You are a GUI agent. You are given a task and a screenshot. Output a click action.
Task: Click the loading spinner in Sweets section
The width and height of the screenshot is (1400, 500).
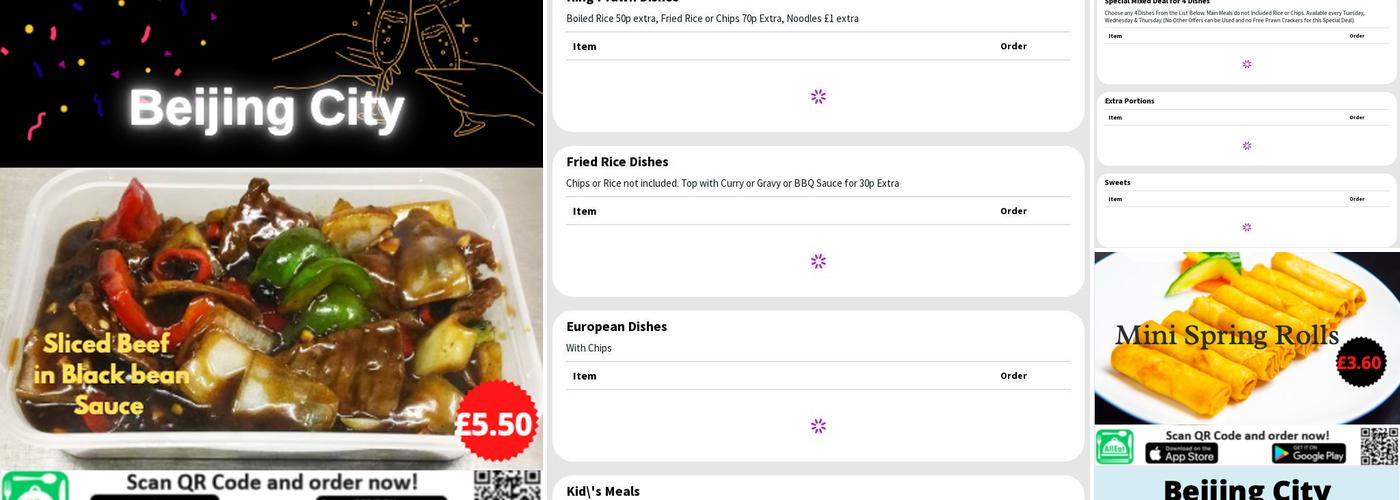(1246, 227)
